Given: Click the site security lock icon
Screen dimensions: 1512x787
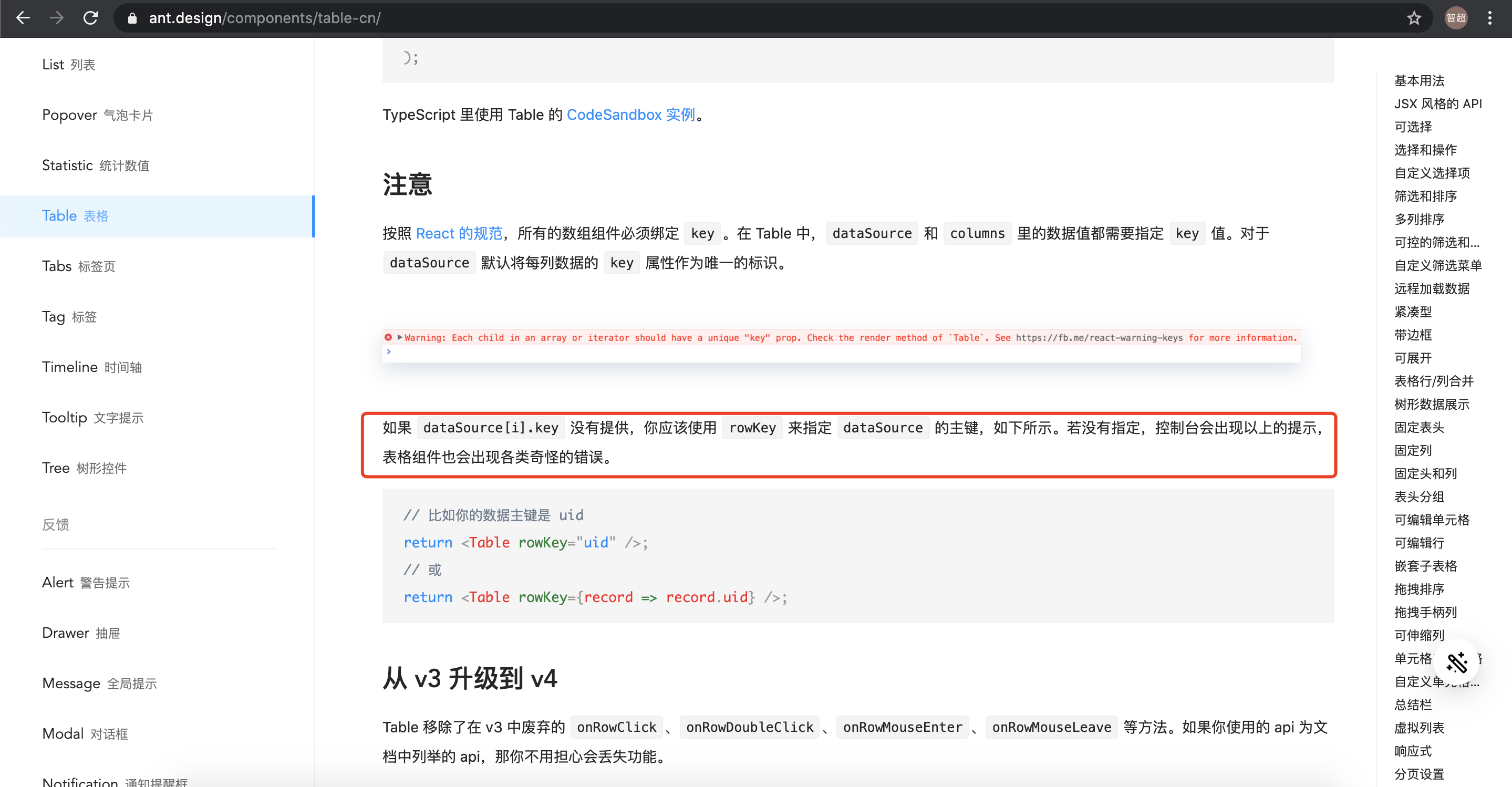Looking at the screenshot, I should 132,18.
